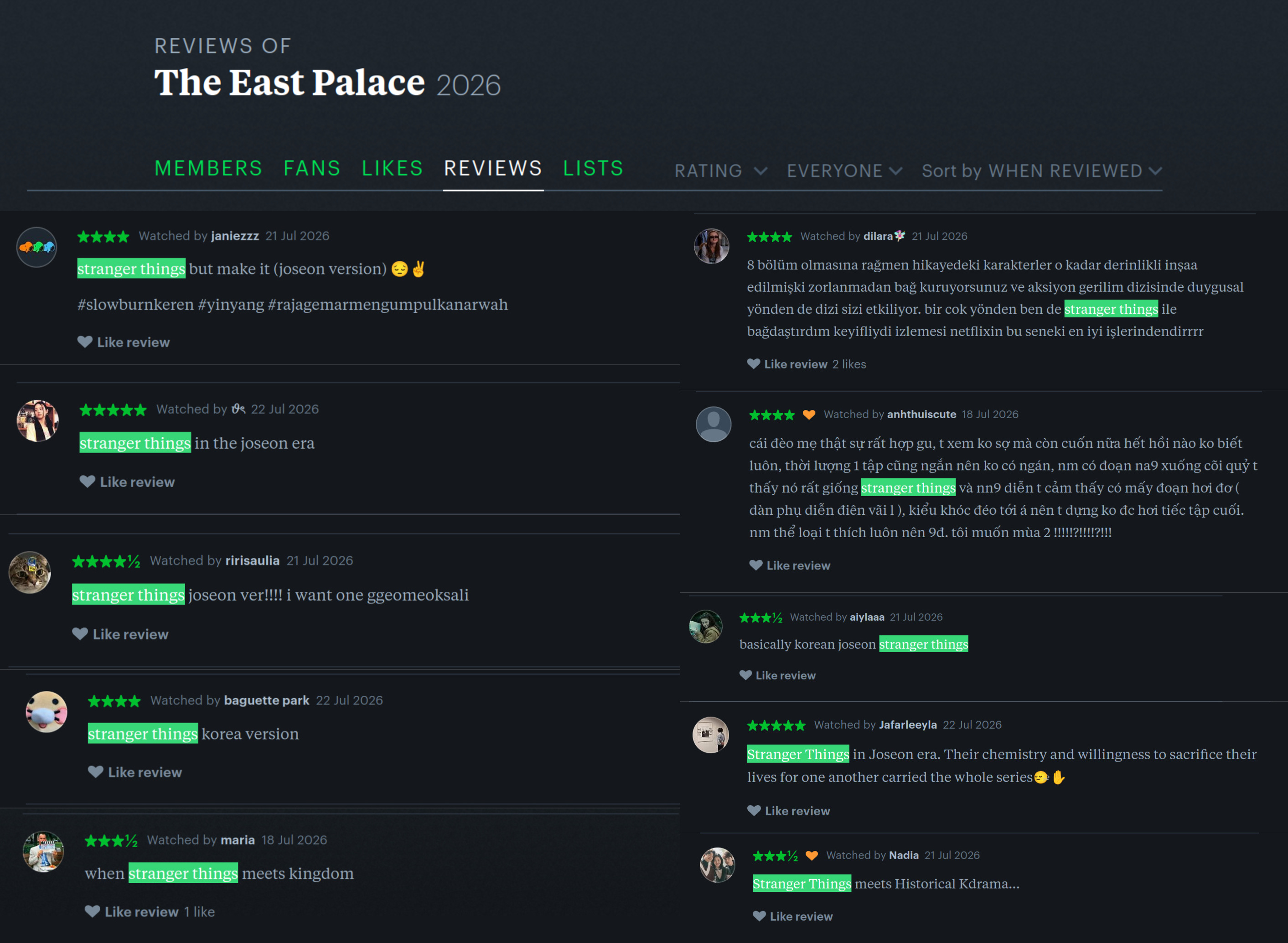The height and width of the screenshot is (943, 1288).
Task: Switch to the LISTS tab
Action: [593, 168]
